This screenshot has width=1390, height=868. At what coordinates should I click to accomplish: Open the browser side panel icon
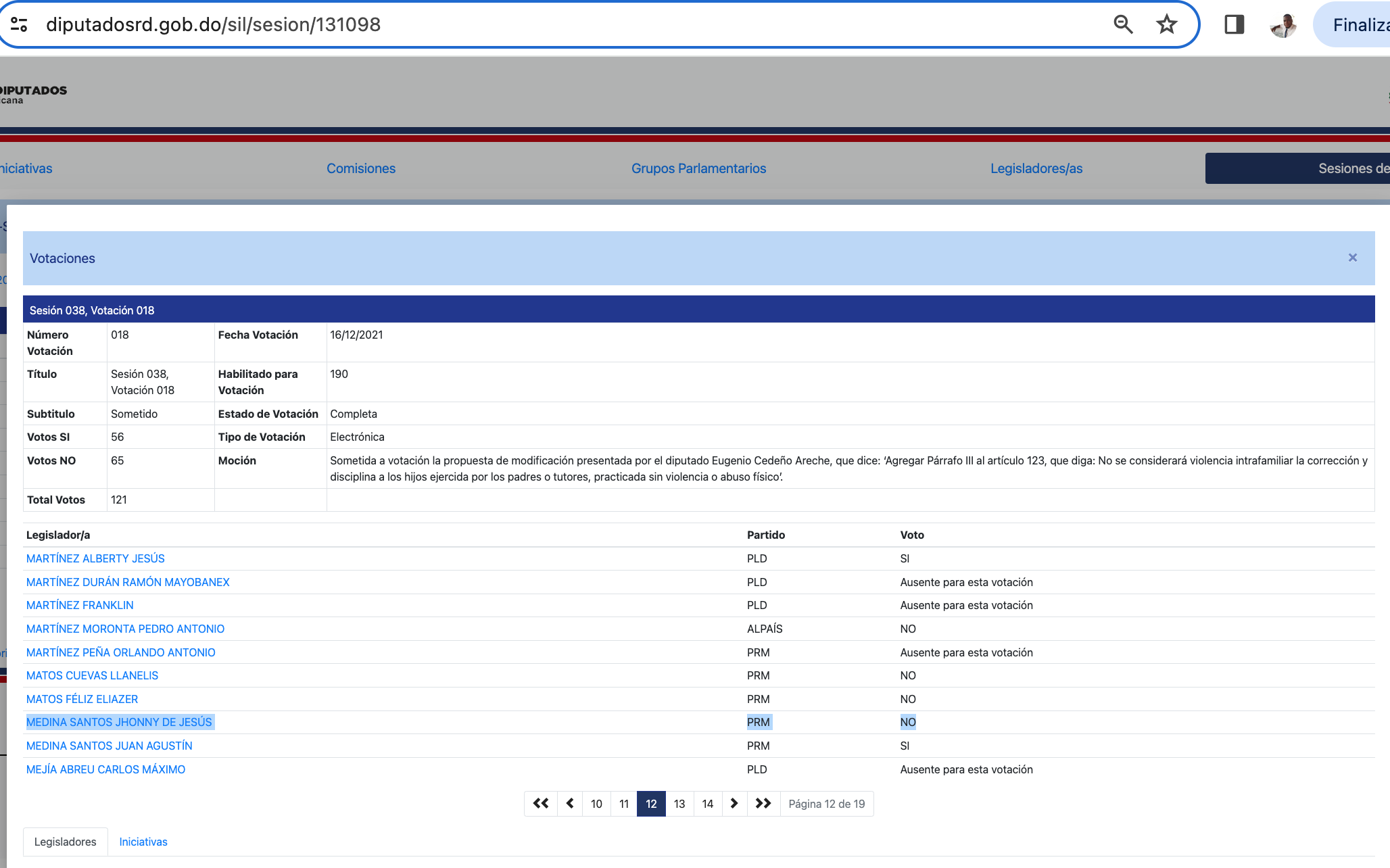click(1234, 25)
